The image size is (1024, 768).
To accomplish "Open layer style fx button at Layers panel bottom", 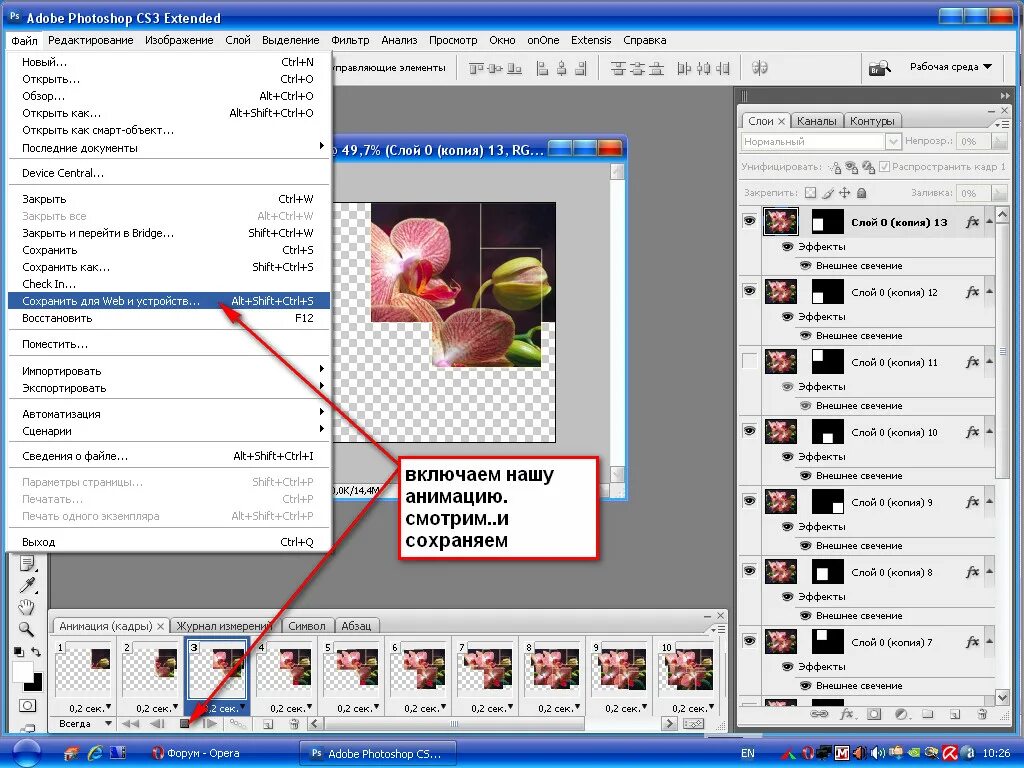I will 846,714.
